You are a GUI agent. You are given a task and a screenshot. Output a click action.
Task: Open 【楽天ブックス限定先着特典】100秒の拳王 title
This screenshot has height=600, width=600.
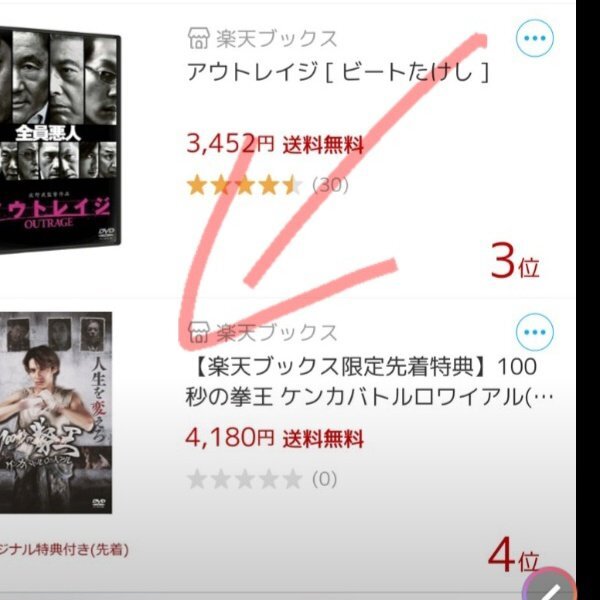(369, 382)
